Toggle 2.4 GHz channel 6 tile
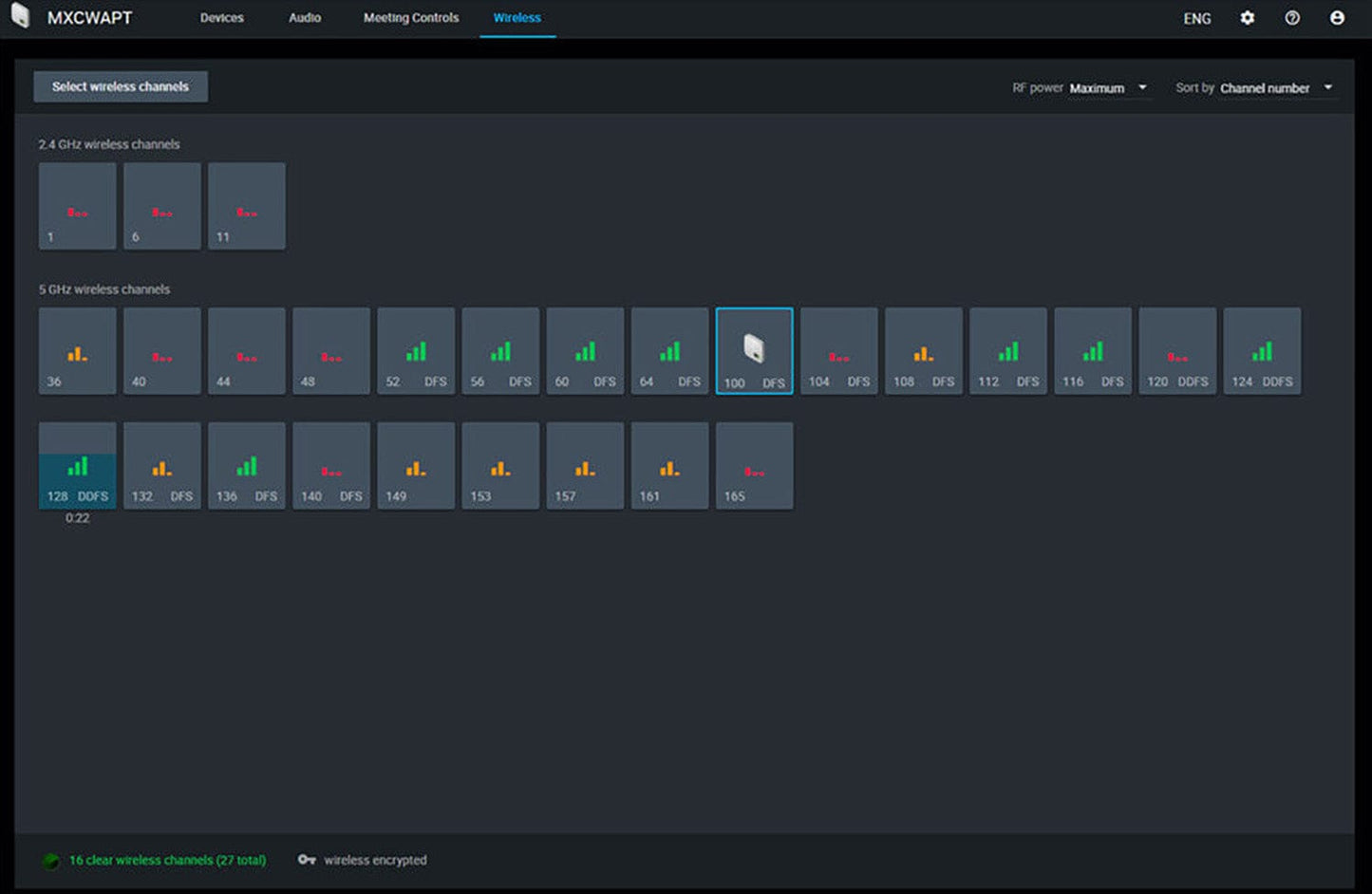 161,206
